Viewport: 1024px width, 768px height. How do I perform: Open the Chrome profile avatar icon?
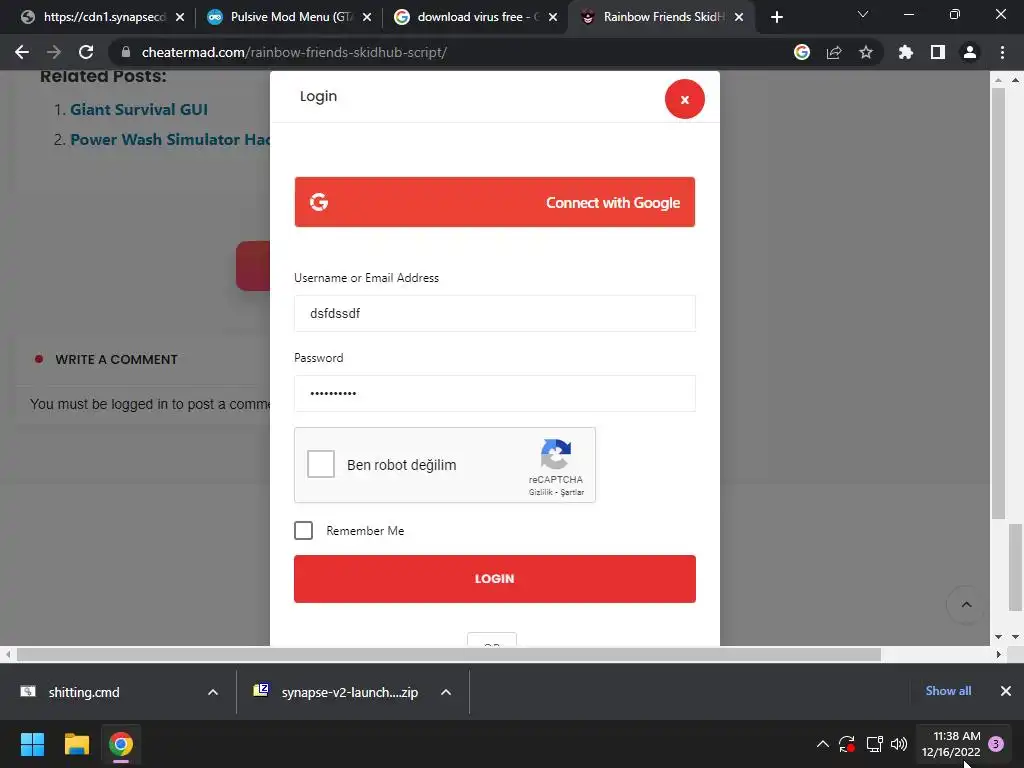[970, 52]
